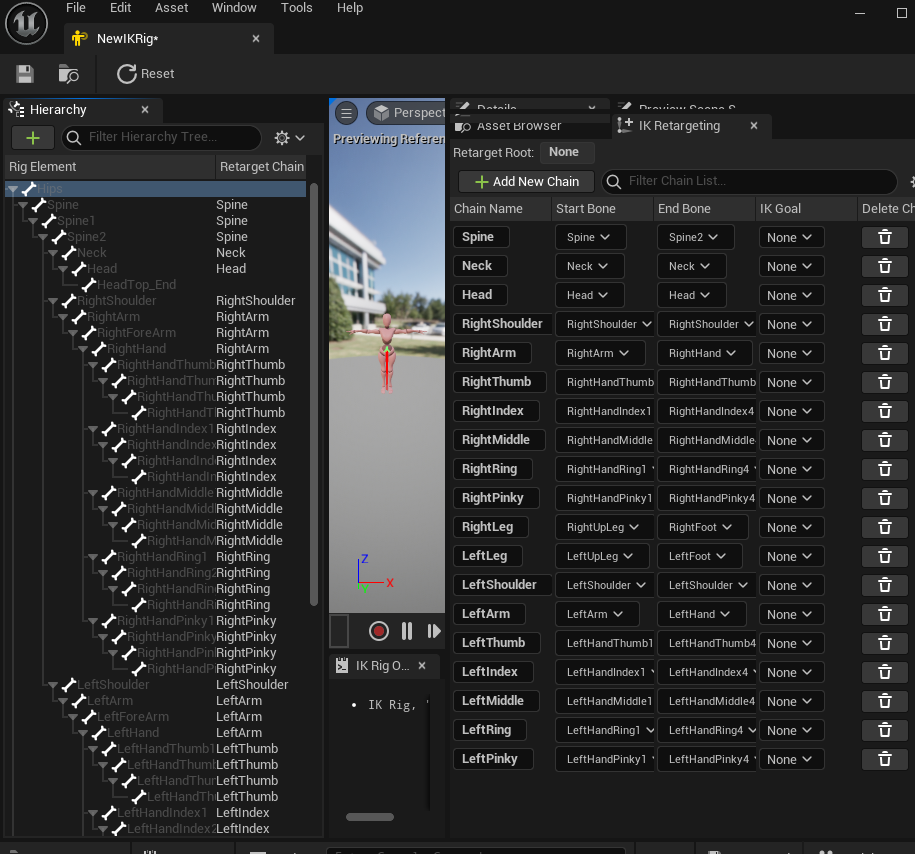Select the LeftHand bone

point(132,733)
